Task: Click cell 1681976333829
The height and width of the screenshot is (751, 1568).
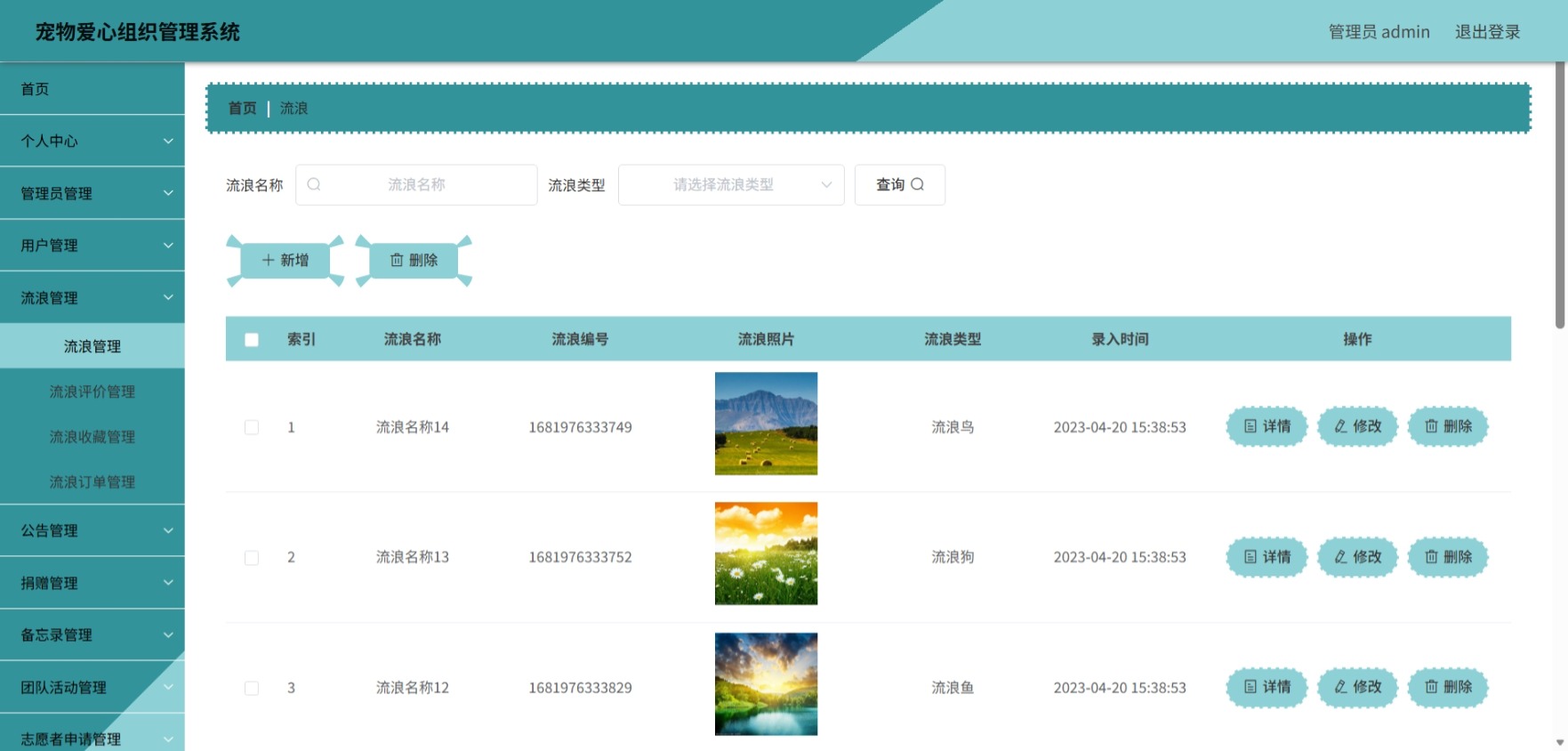Action: click(x=580, y=688)
